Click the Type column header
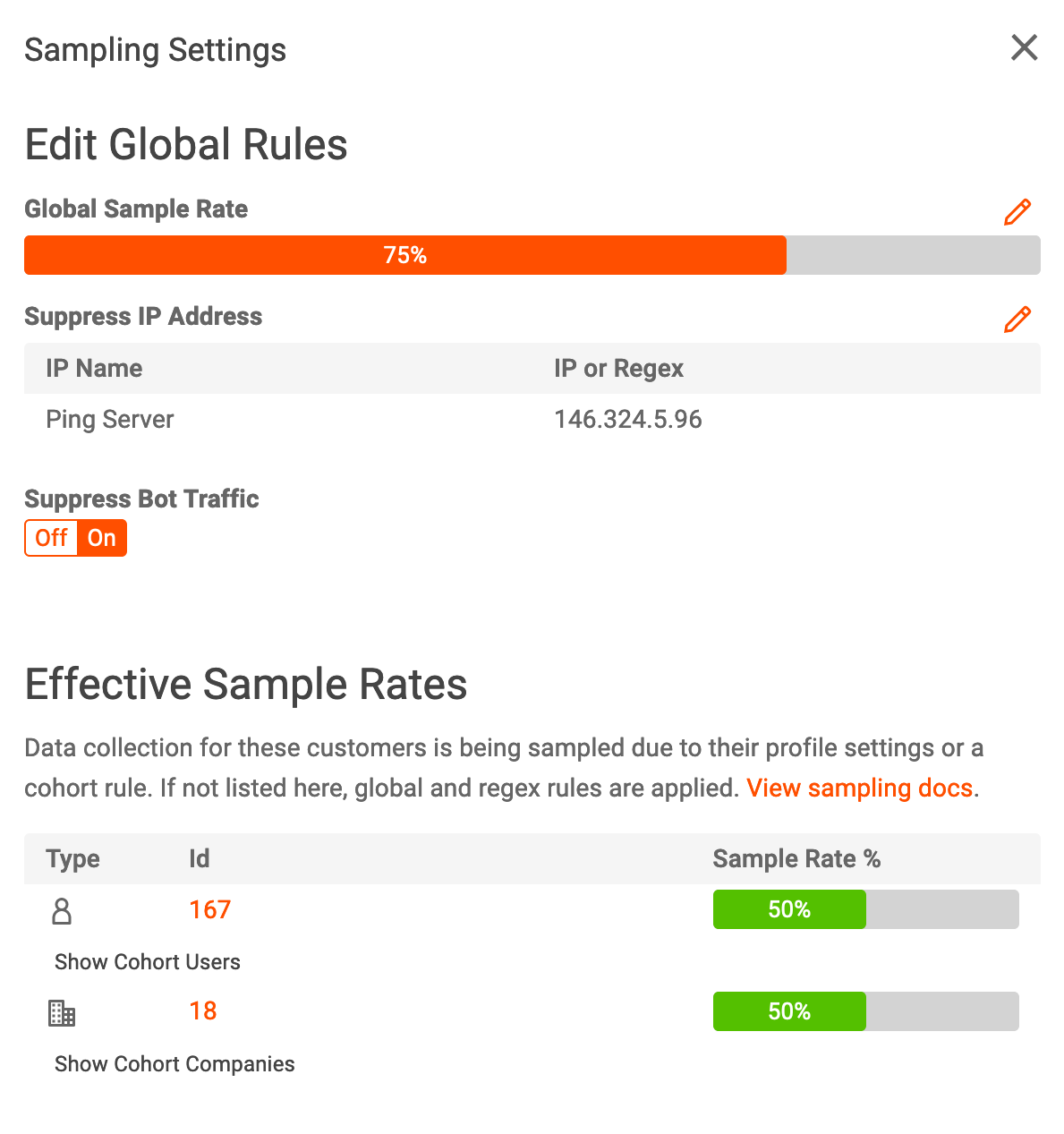This screenshot has height=1134, width=1064. click(72, 858)
